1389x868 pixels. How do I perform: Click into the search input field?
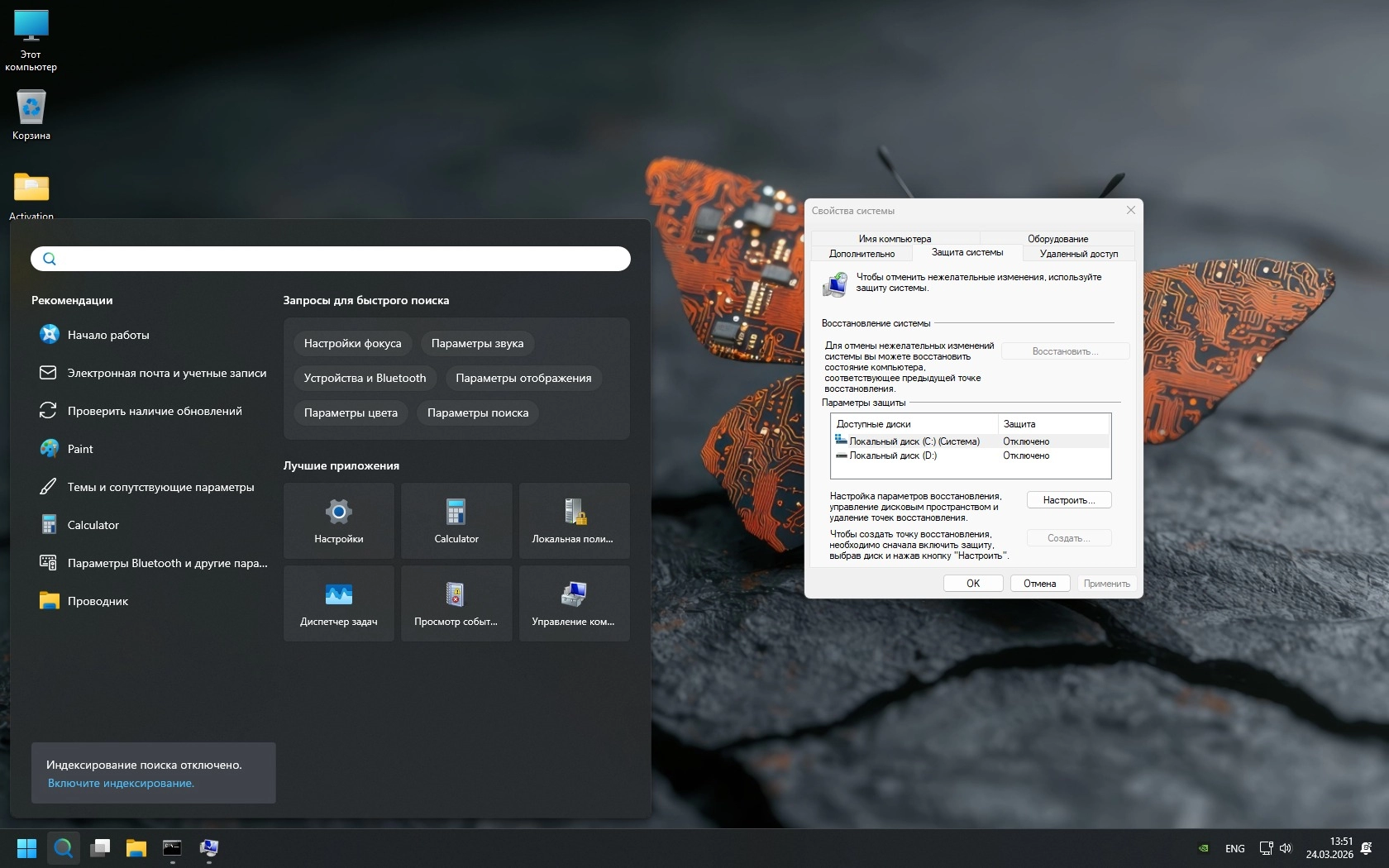click(x=331, y=259)
